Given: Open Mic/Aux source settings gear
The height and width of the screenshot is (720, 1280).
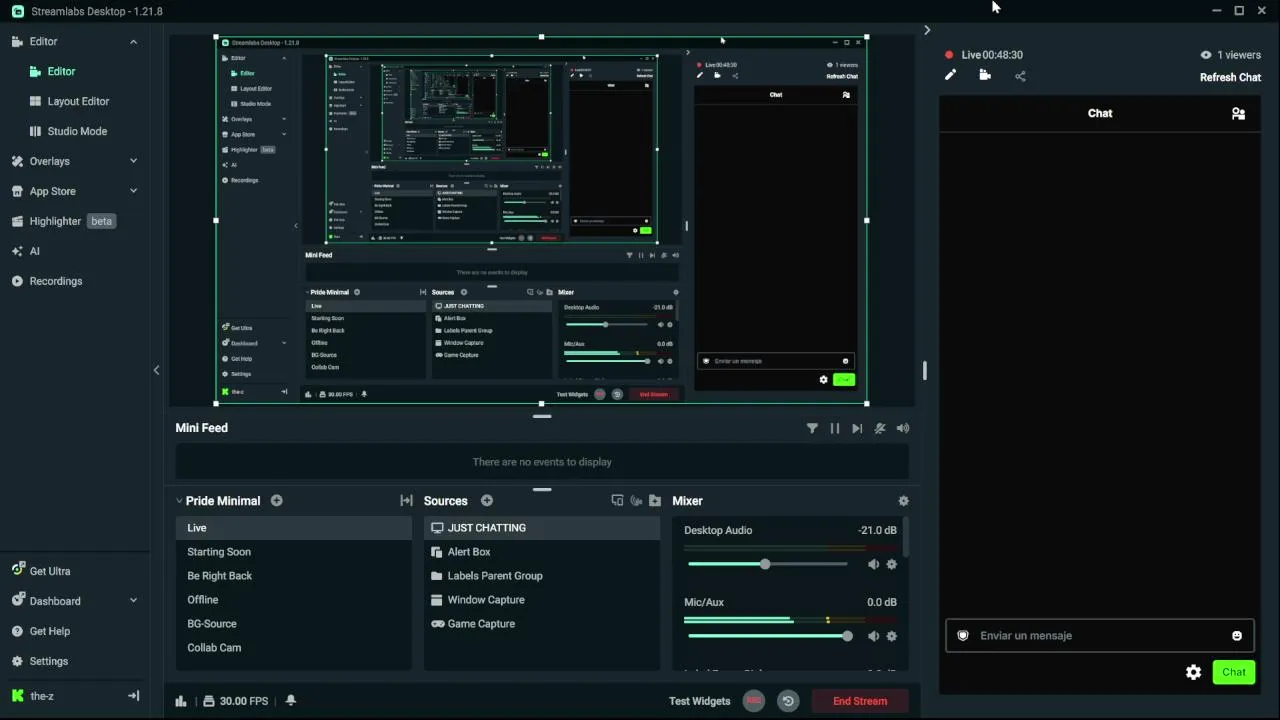Looking at the screenshot, I should pyautogui.click(x=892, y=636).
